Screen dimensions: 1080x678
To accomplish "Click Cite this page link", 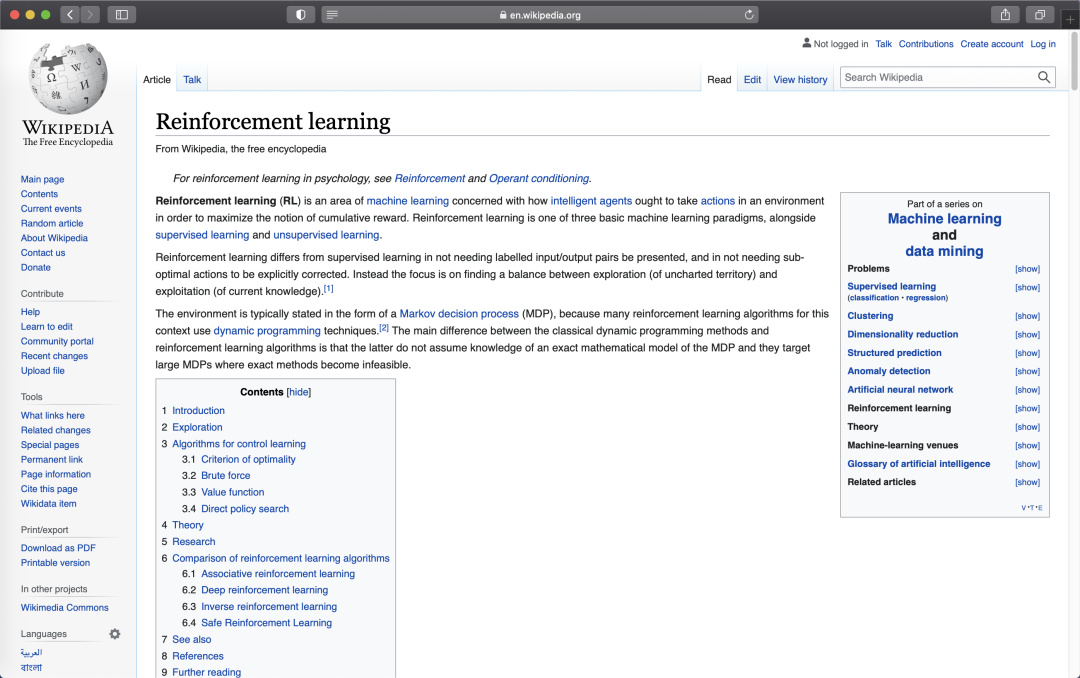I will click(x=49, y=489).
